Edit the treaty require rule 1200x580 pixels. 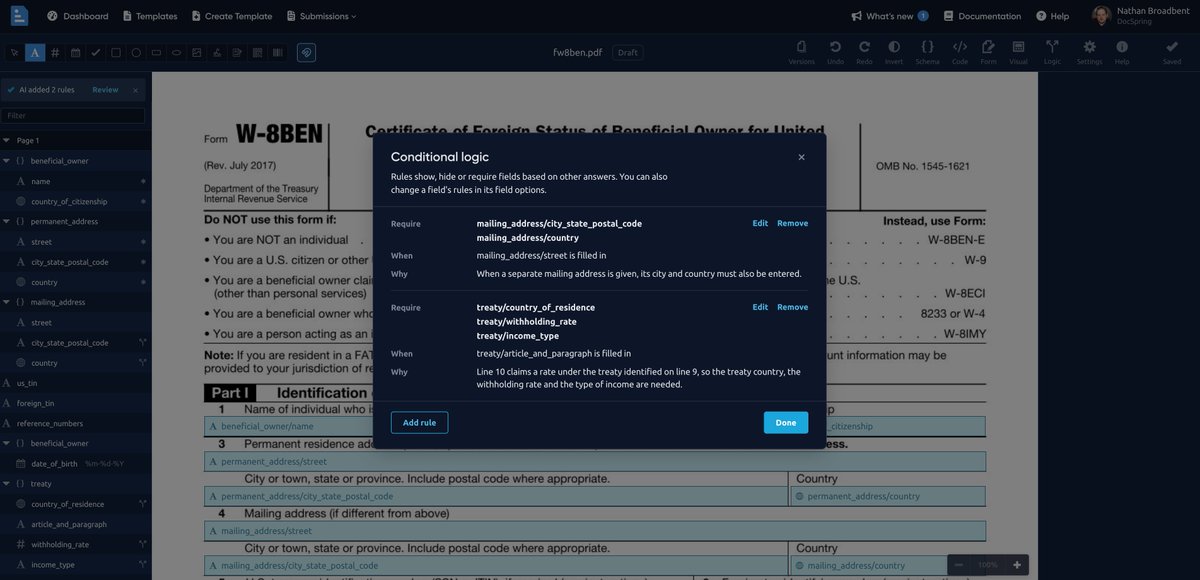[x=760, y=307]
